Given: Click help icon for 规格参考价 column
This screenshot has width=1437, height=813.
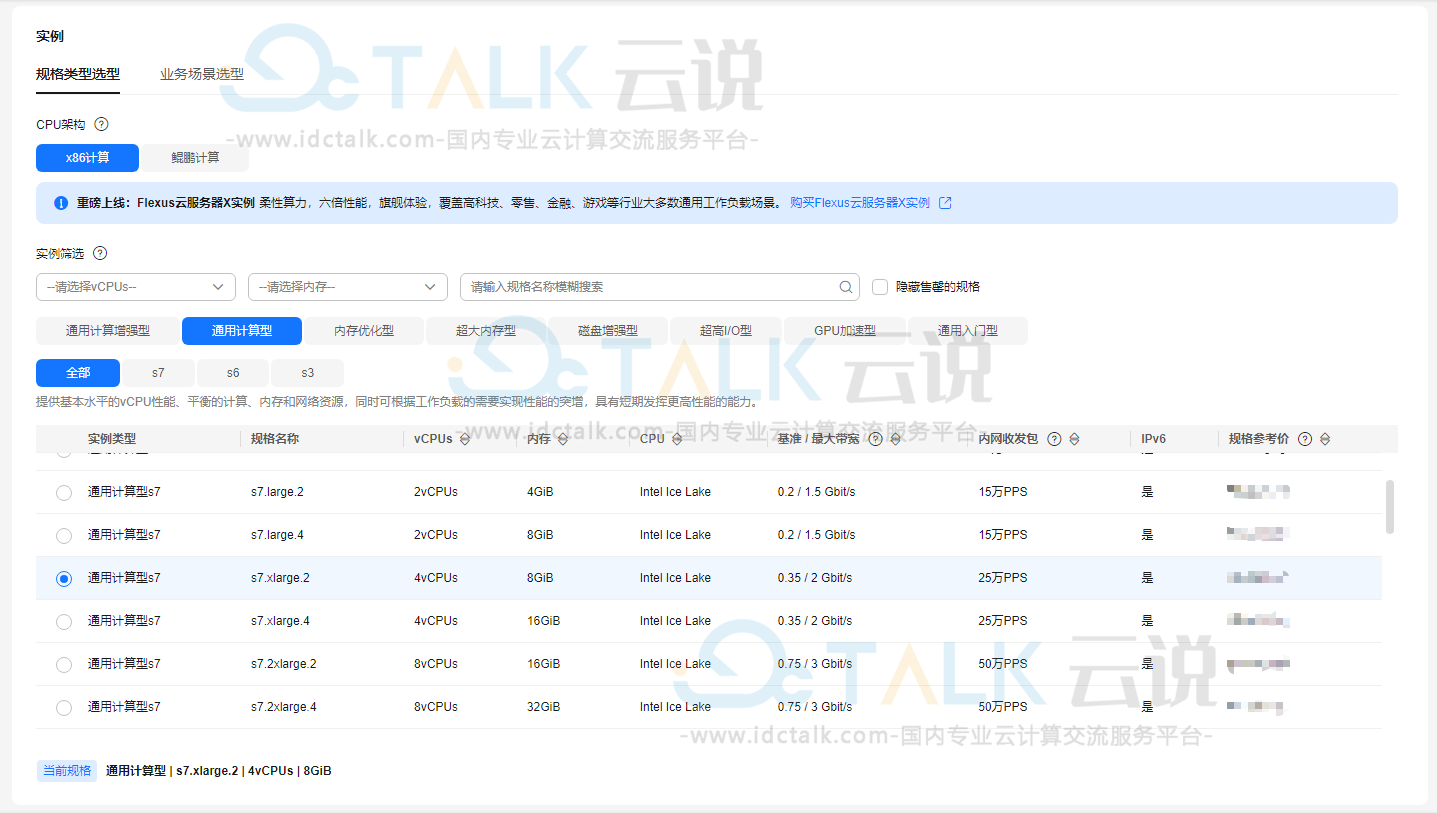Looking at the screenshot, I should click(1304, 439).
